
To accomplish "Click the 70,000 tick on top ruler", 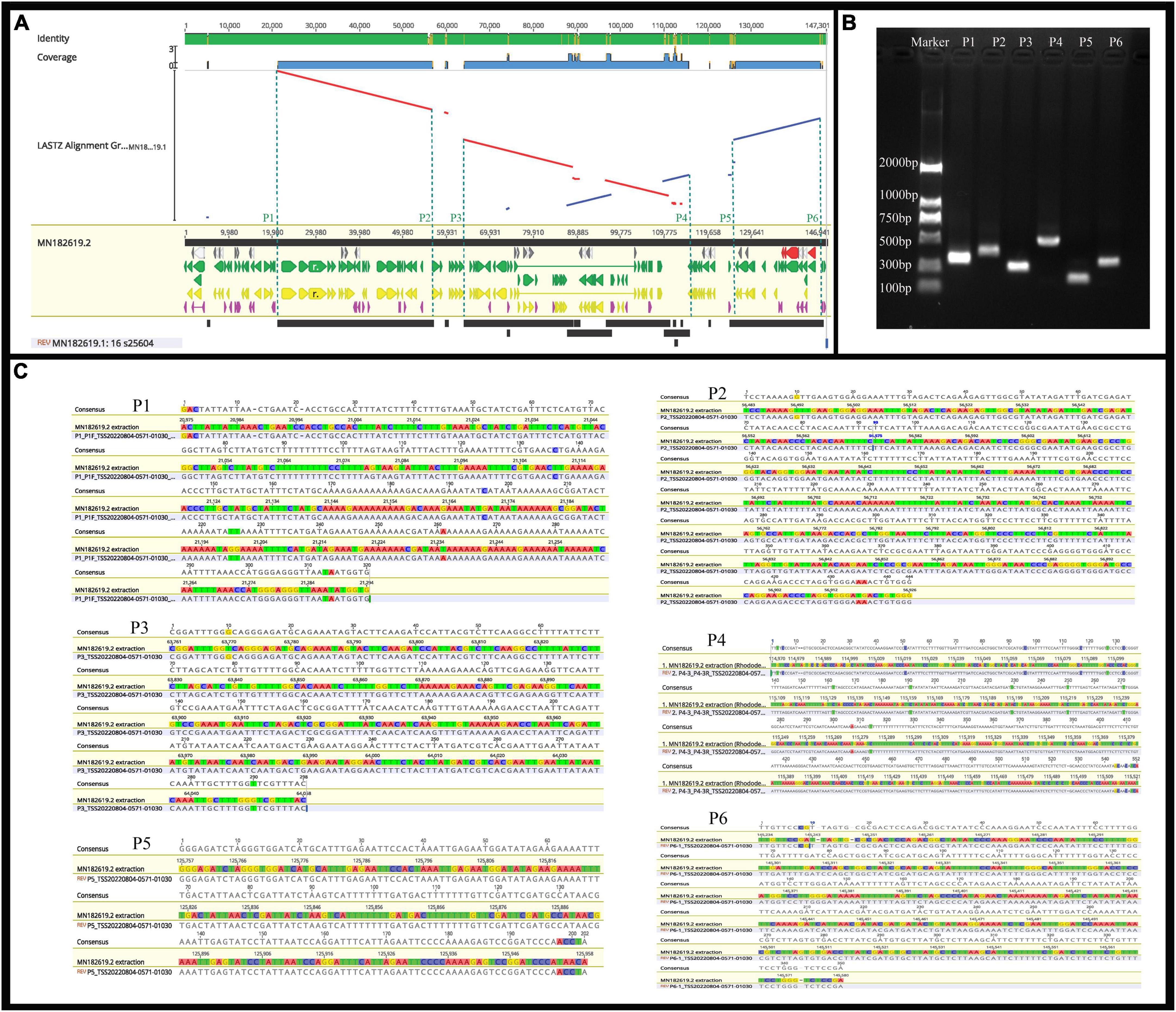I will (489, 26).
